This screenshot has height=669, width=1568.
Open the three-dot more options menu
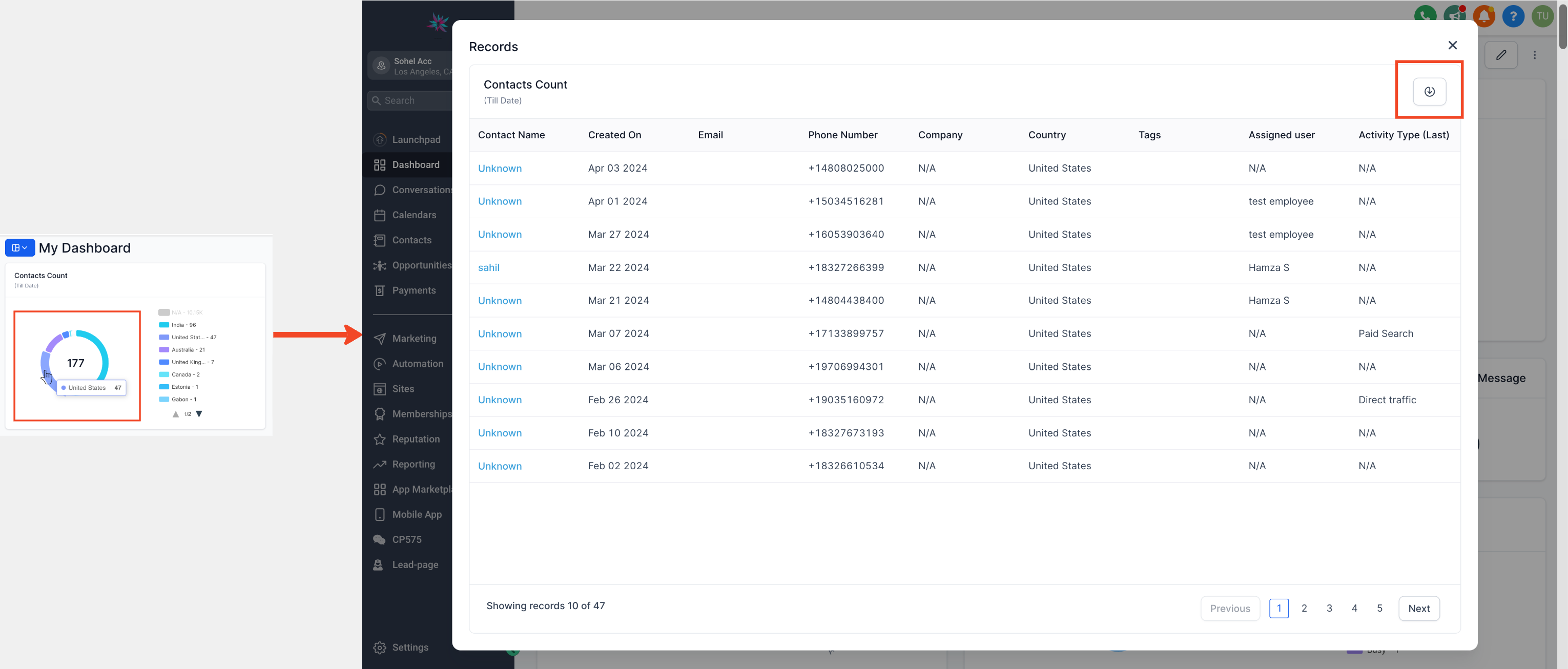pos(1535,55)
